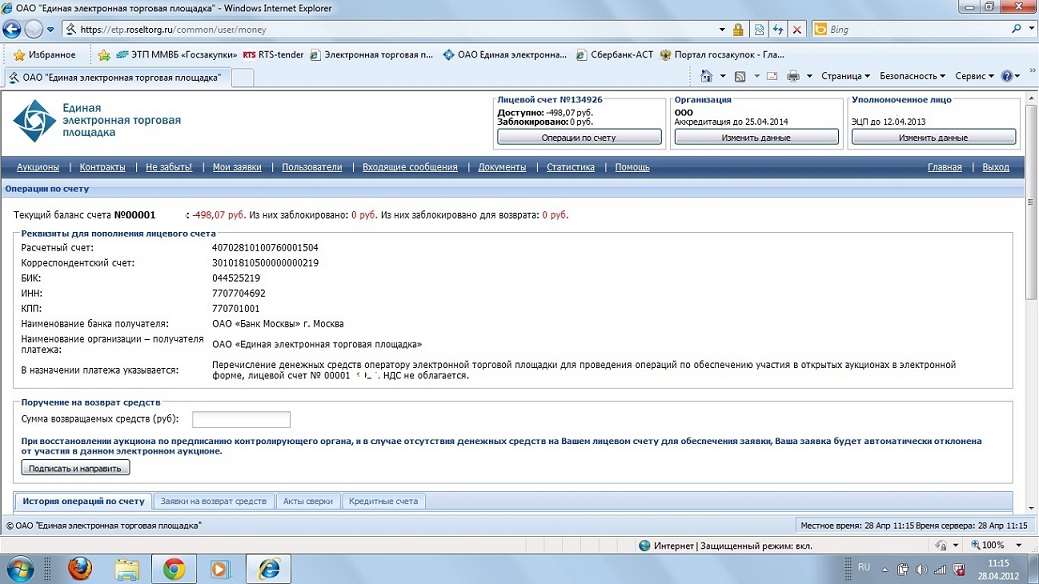The width and height of the screenshot is (1039, 584).
Task: Click the refresh page icon
Action: tap(778, 30)
